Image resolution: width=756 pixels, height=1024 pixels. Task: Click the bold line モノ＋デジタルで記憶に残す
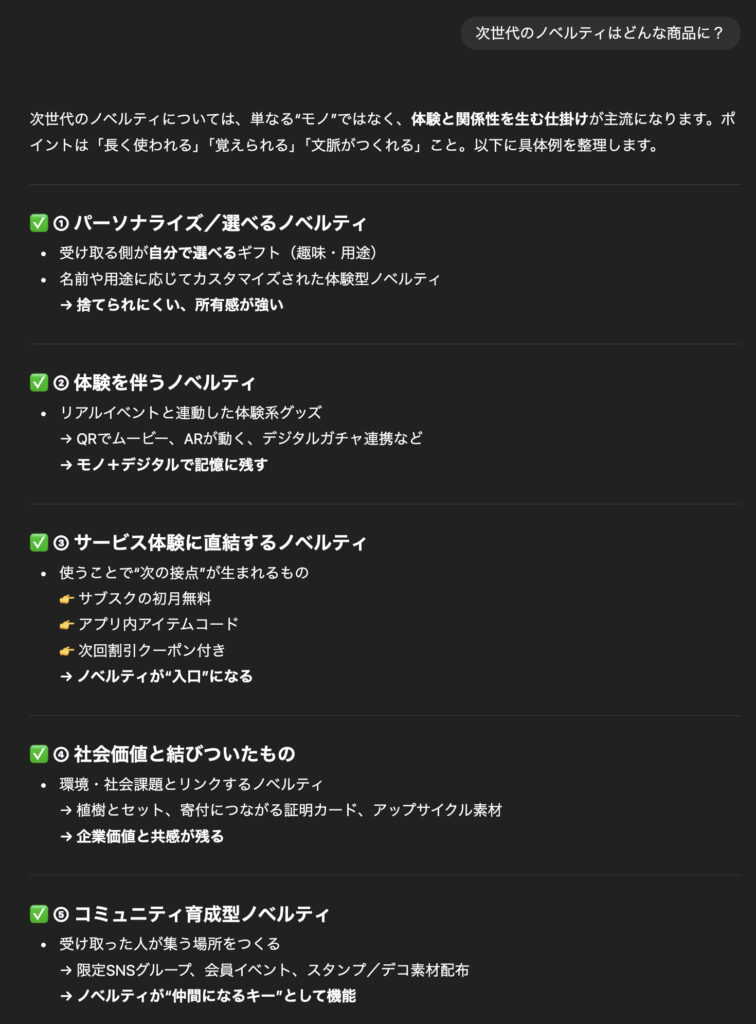172,464
